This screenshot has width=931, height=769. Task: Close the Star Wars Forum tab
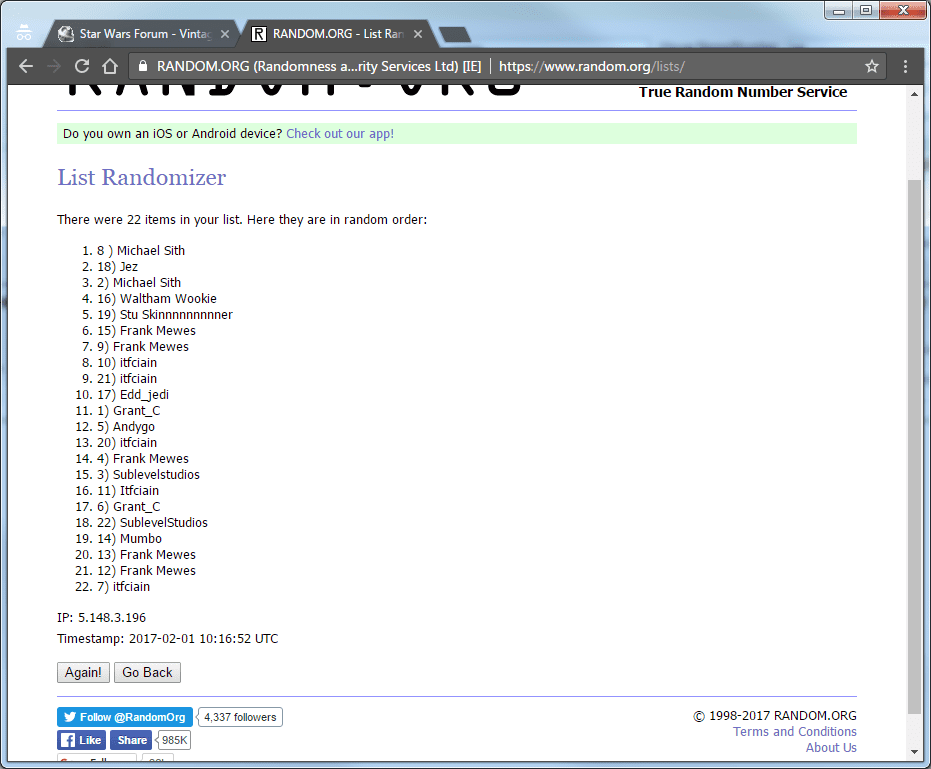pyautogui.click(x=225, y=34)
